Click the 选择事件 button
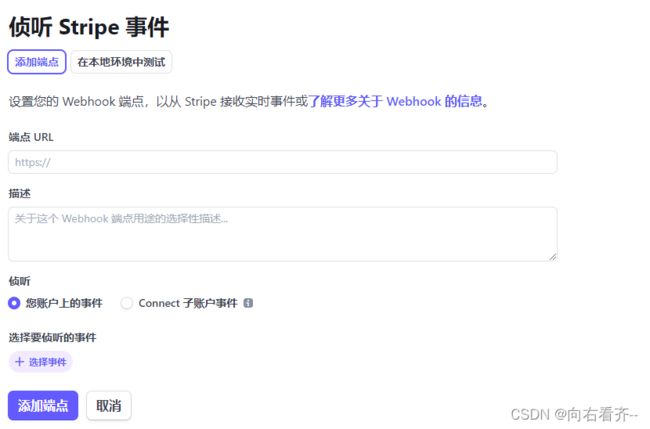This screenshot has height=429, width=650. click(40, 362)
